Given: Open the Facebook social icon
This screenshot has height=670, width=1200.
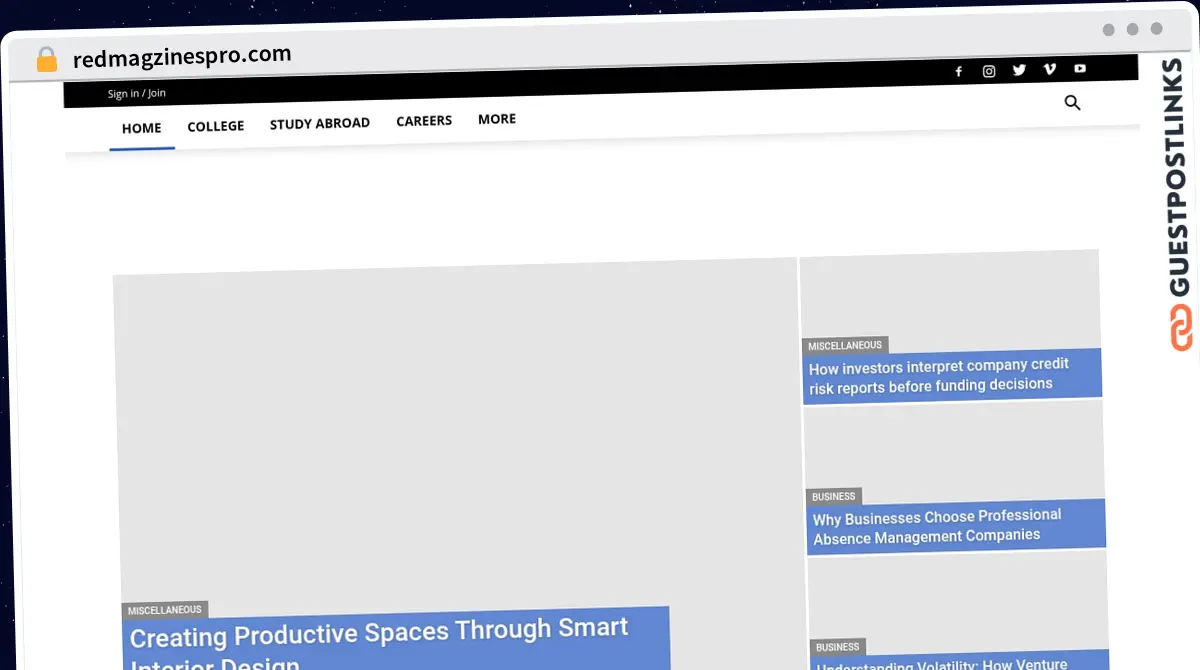Looking at the screenshot, I should [958, 71].
